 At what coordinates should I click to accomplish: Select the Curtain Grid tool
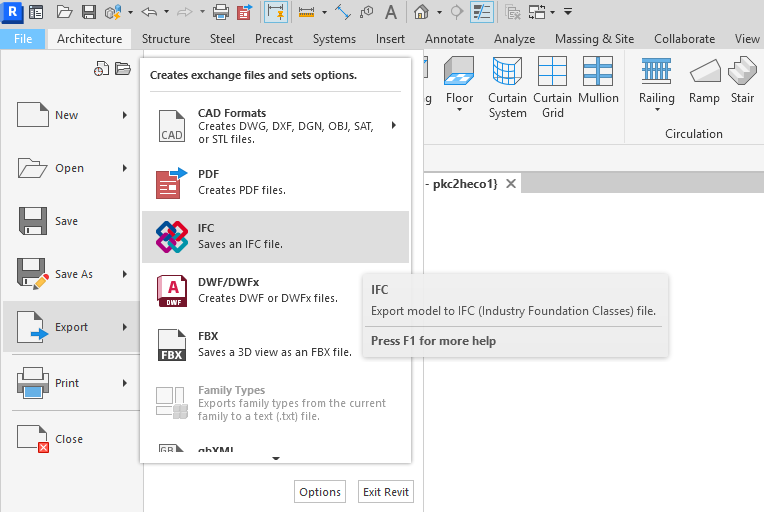[553, 87]
